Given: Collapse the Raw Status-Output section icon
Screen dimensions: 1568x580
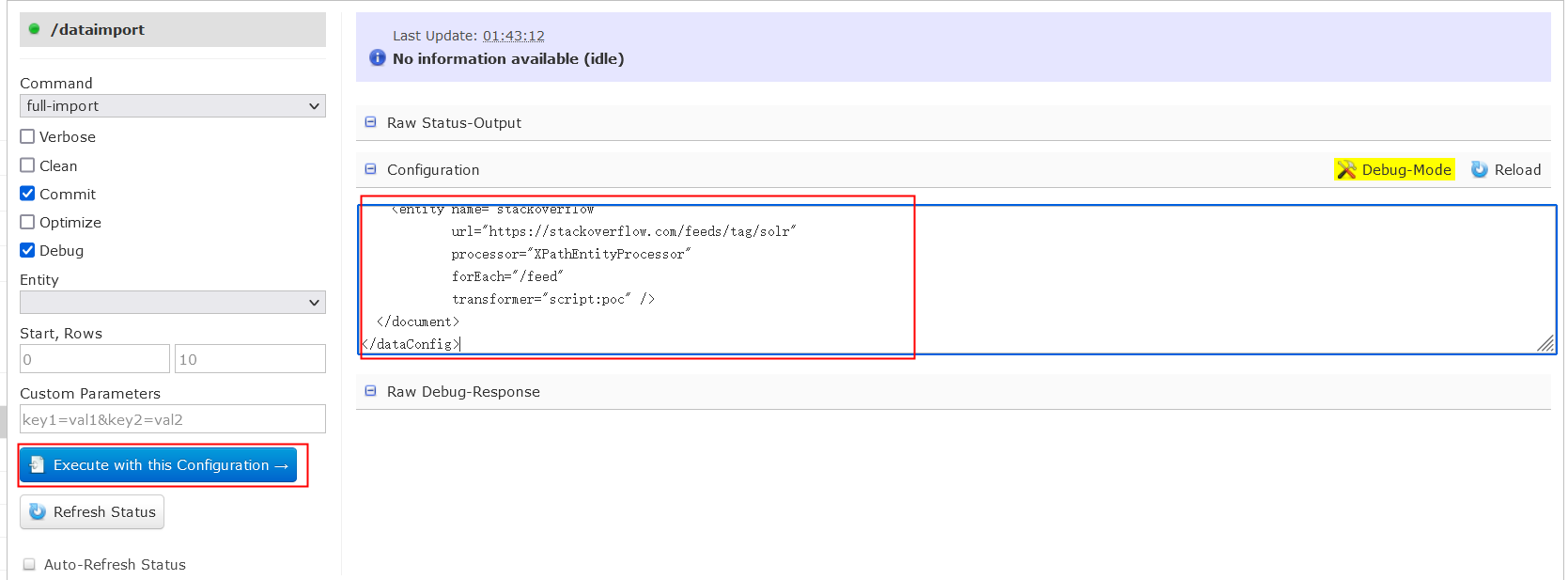Looking at the screenshot, I should pyautogui.click(x=370, y=122).
